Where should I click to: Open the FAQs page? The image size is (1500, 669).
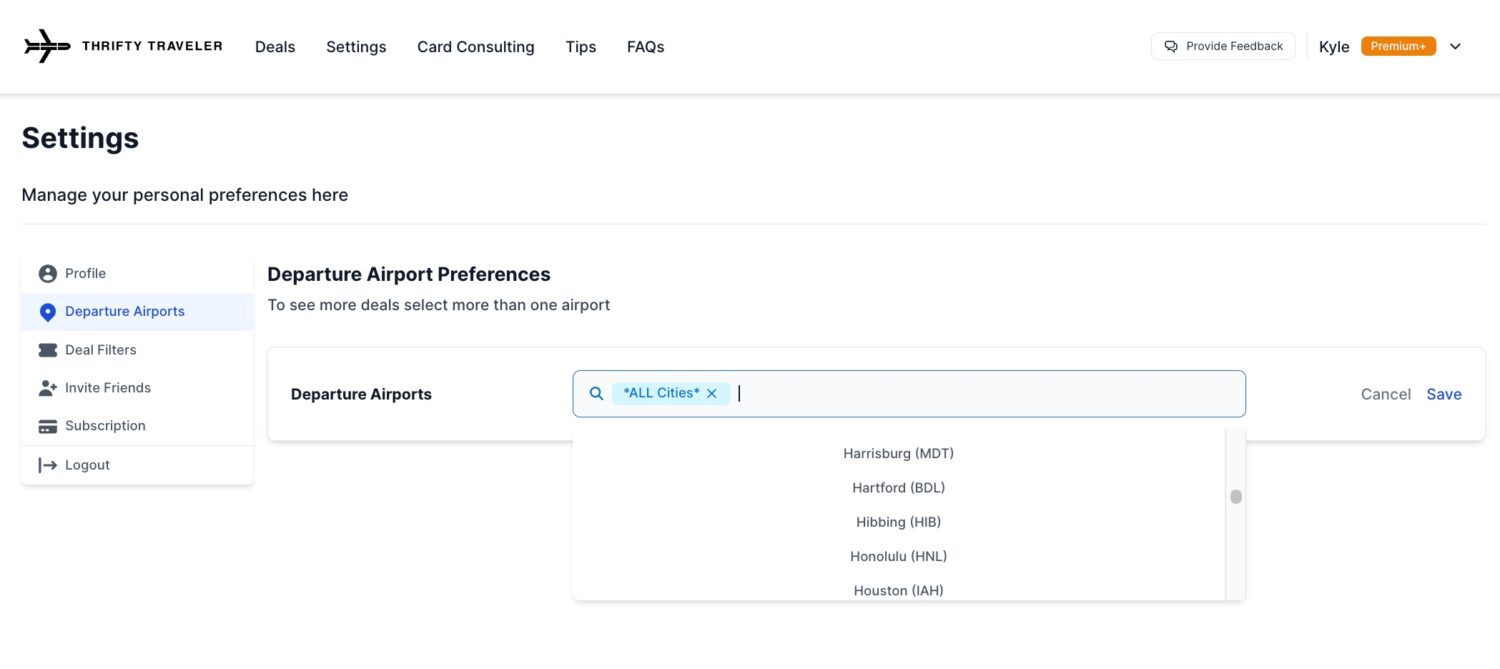645,46
